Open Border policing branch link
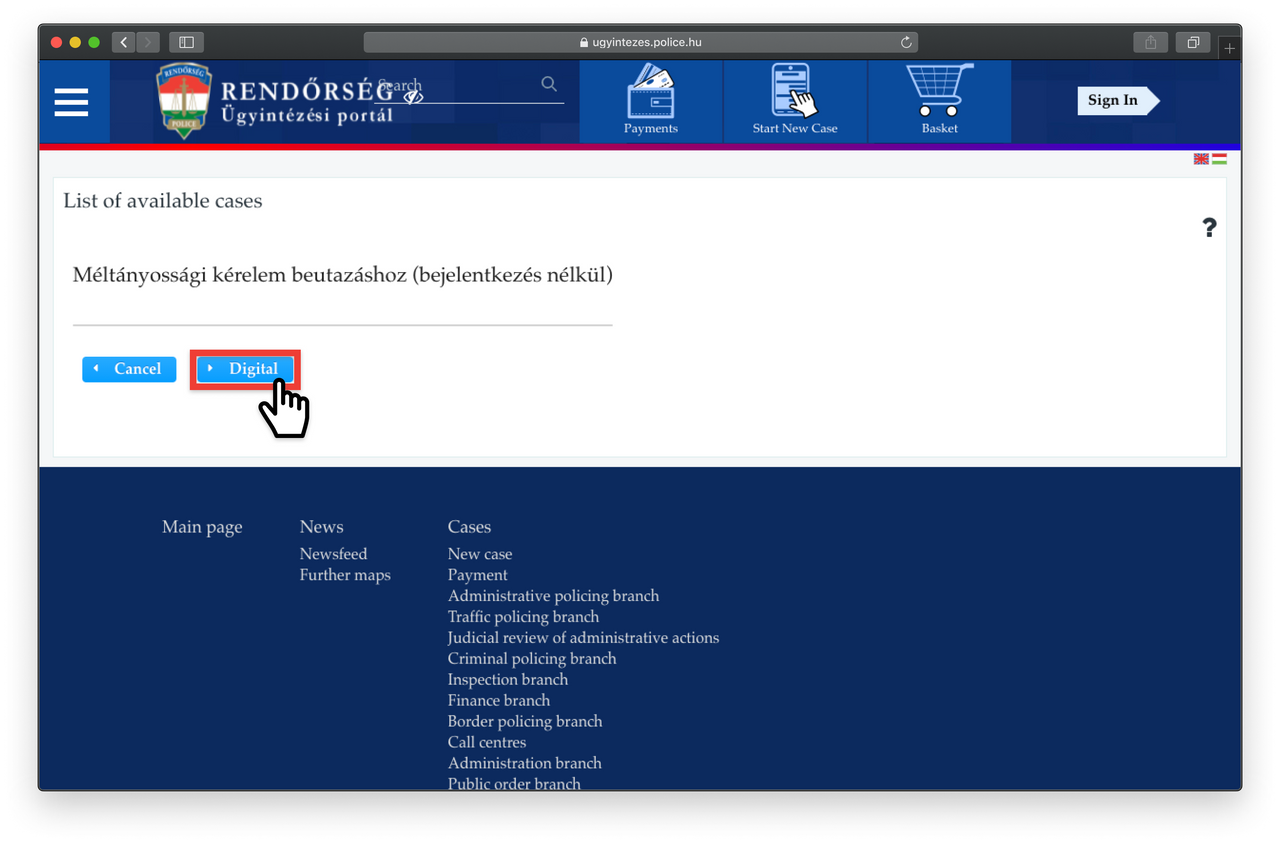 click(x=525, y=722)
